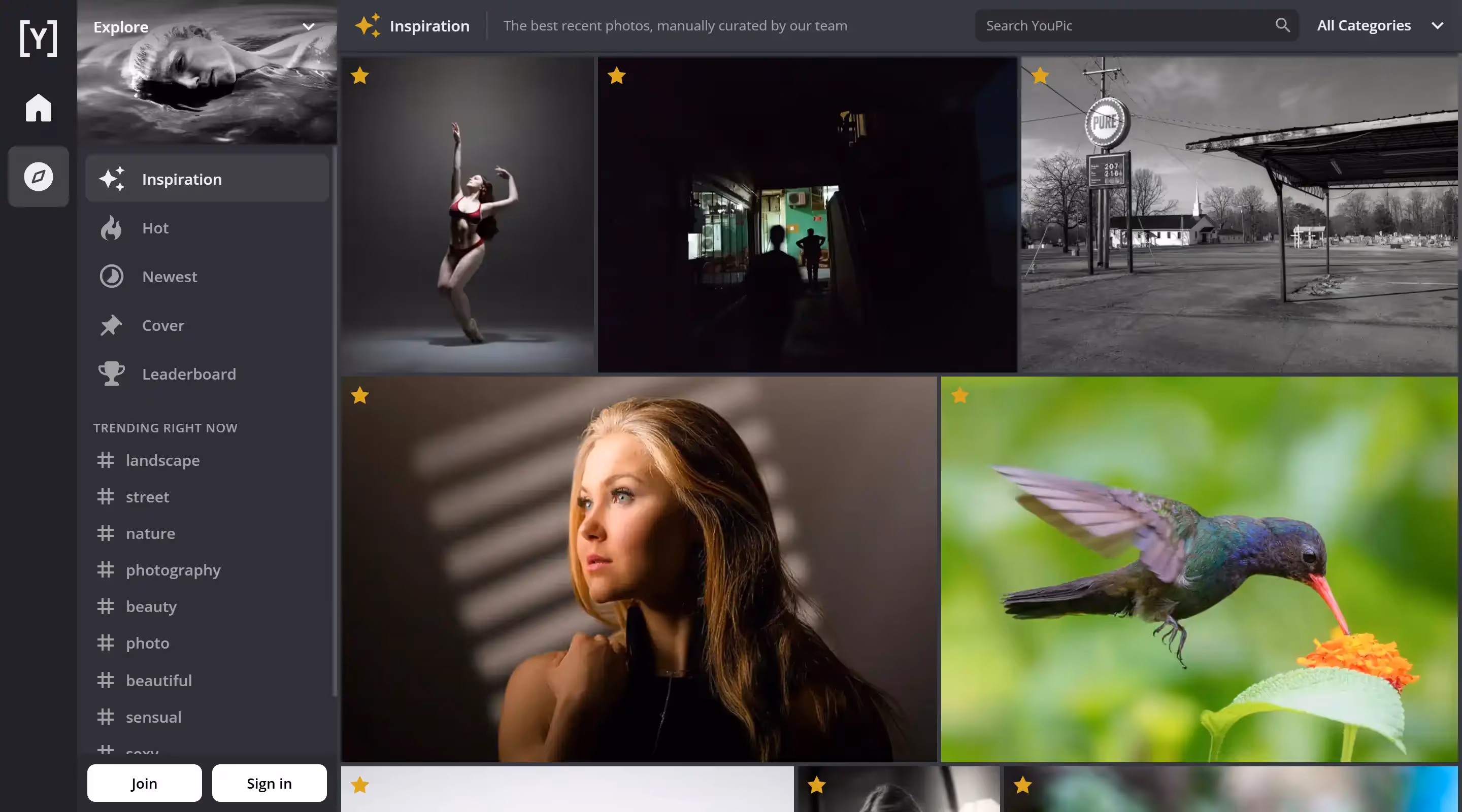Click the hash icon beside beautiful
The height and width of the screenshot is (812, 1462).
(x=106, y=681)
